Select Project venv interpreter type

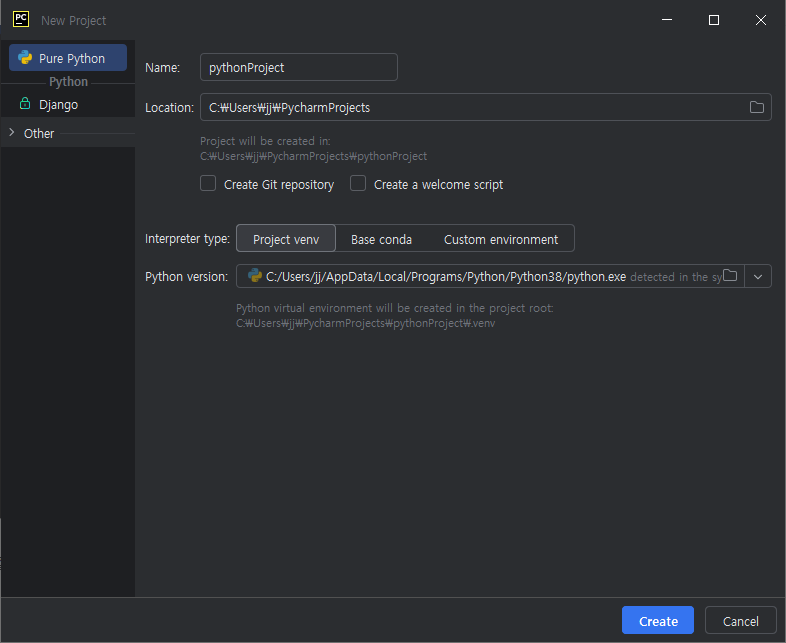tap(286, 239)
